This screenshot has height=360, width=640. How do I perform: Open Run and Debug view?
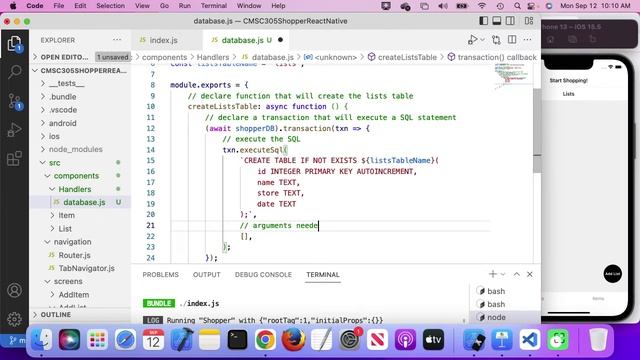[14, 130]
